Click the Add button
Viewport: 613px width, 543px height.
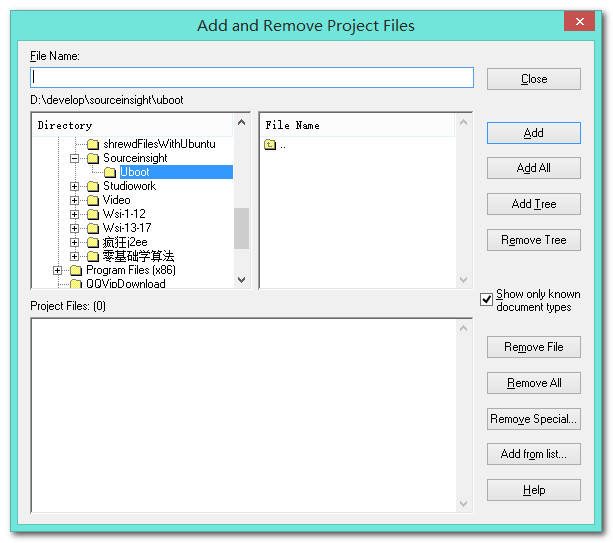click(533, 133)
